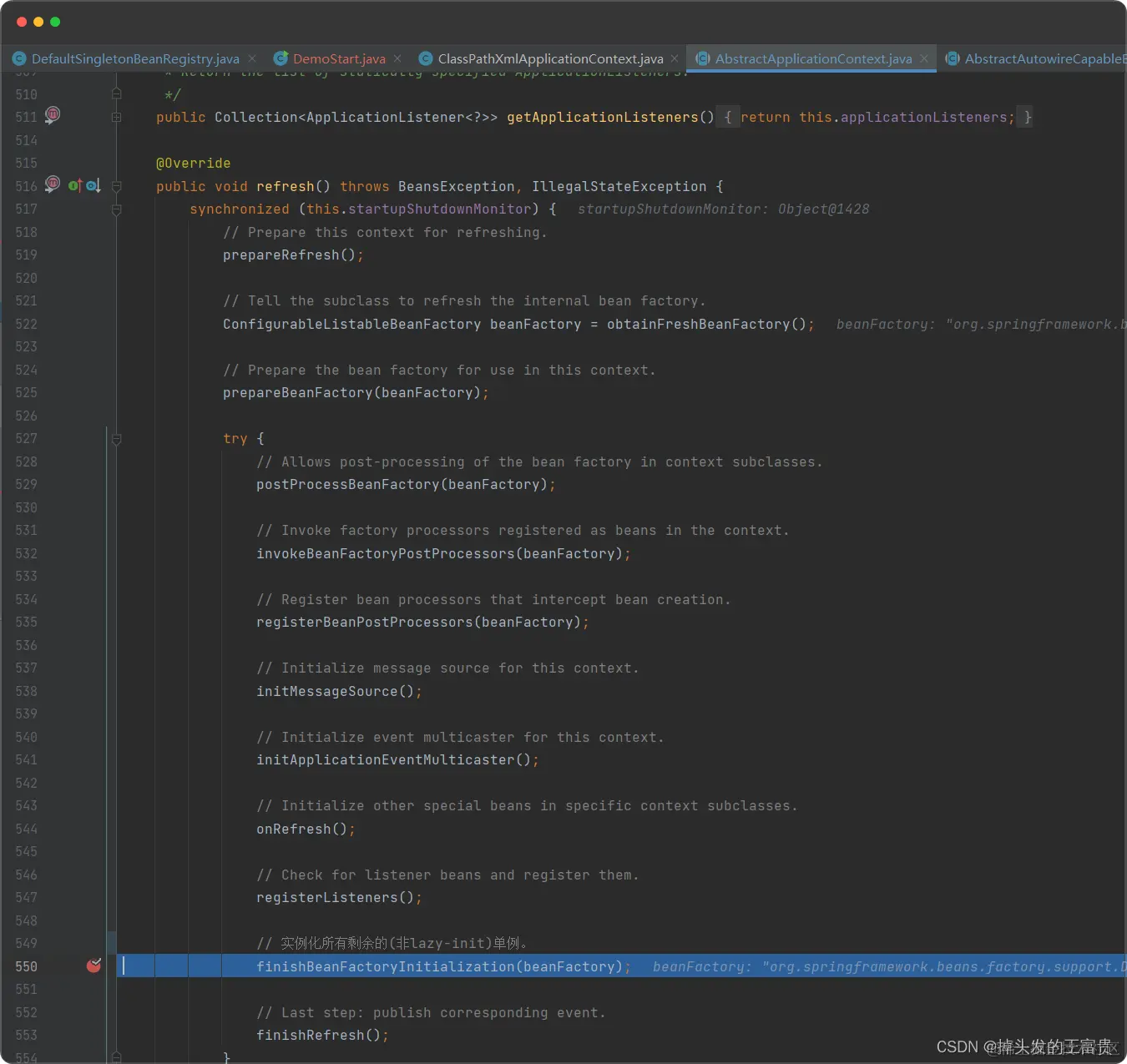Click the startupShutdownMonitor: Object@1428 inline hint
The width and height of the screenshot is (1127, 1064).
pos(723,209)
